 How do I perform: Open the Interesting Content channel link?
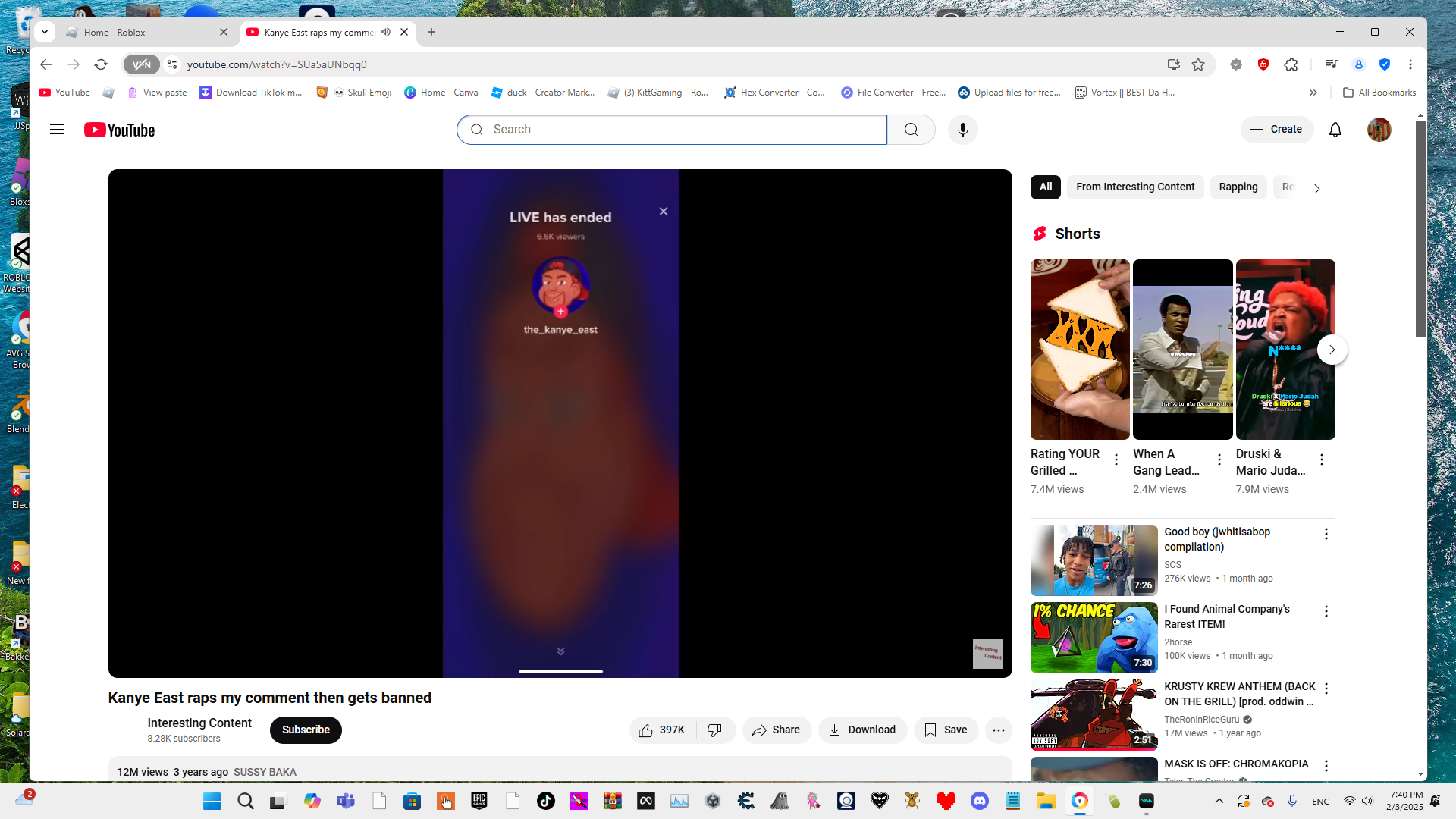click(199, 723)
